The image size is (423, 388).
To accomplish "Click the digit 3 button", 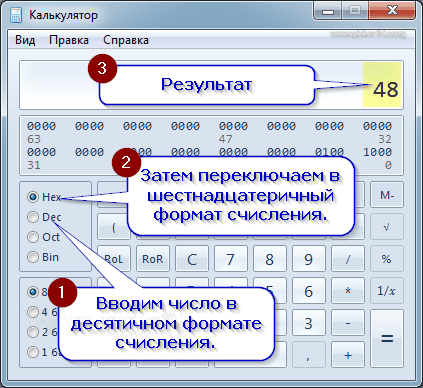I will click(x=309, y=323).
